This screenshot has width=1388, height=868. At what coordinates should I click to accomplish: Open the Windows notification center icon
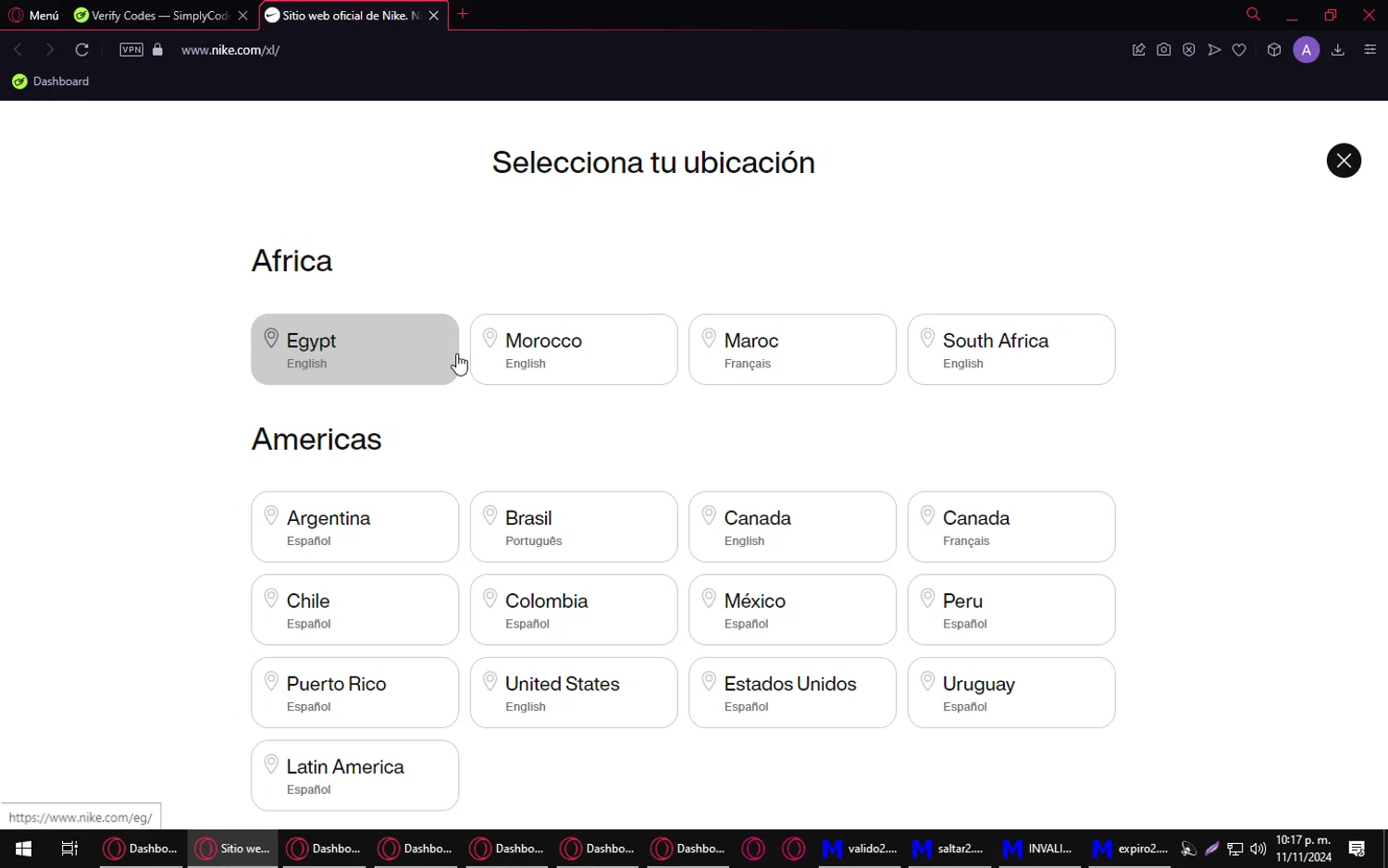pos(1357,849)
